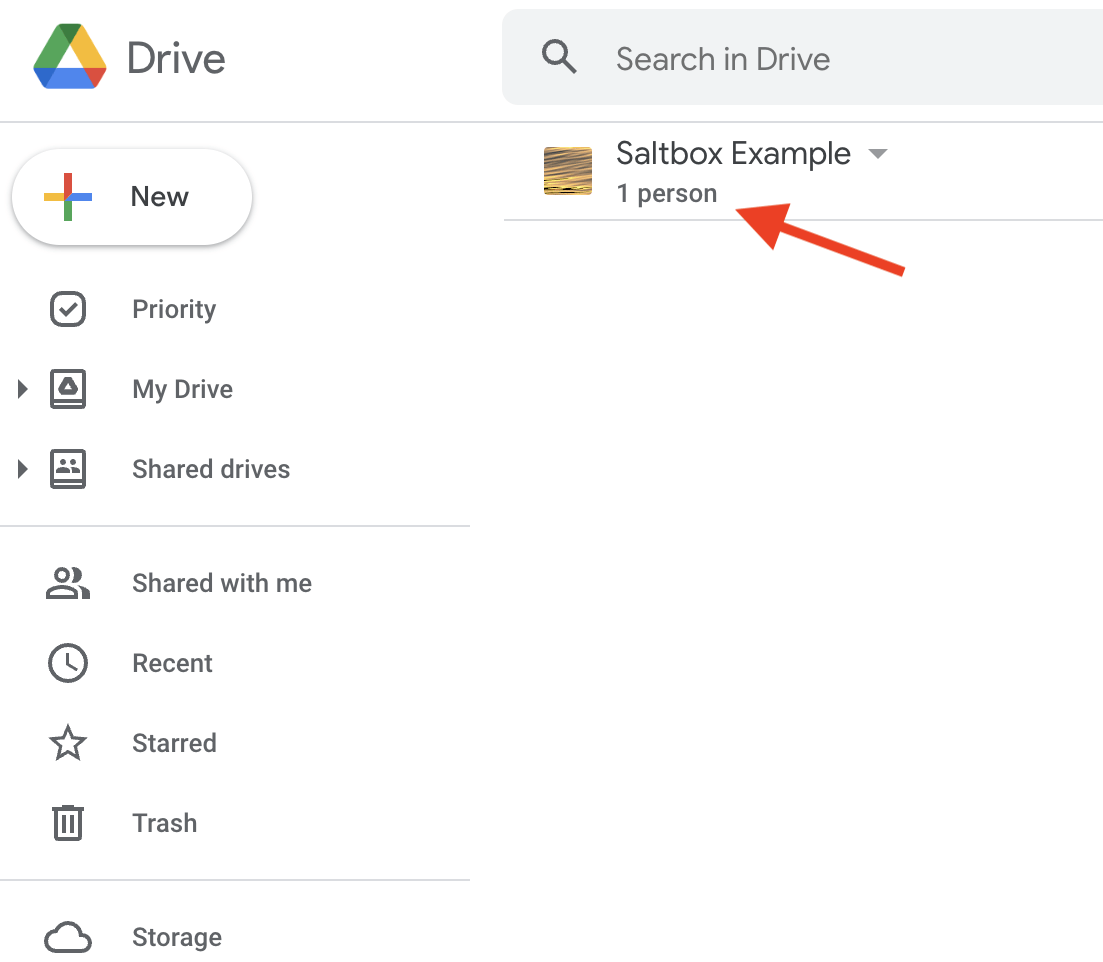Click the Storage cloud icon

68,937
